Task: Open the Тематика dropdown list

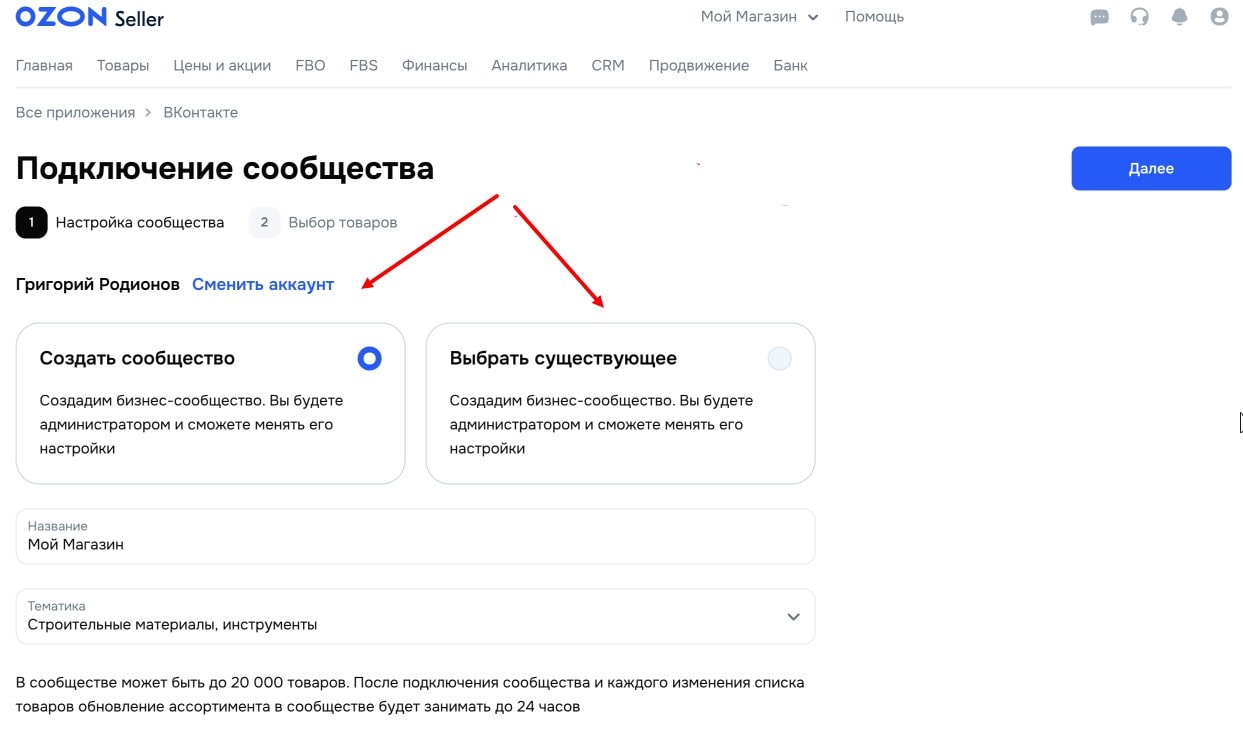Action: (x=415, y=616)
